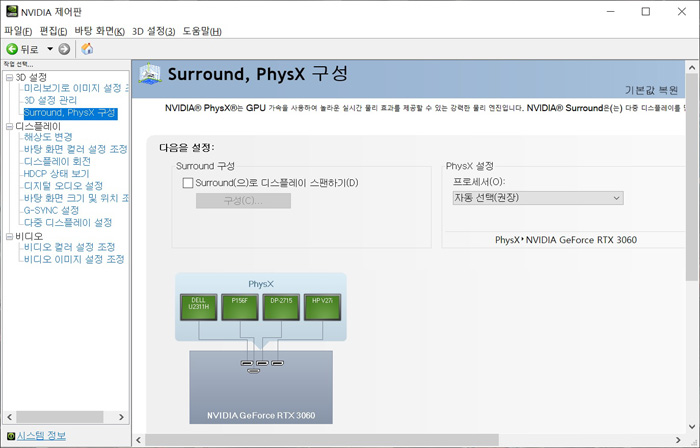The width and height of the screenshot is (700, 448).
Task: Open 디지털 오디오 설정 page
Action: (x=63, y=186)
